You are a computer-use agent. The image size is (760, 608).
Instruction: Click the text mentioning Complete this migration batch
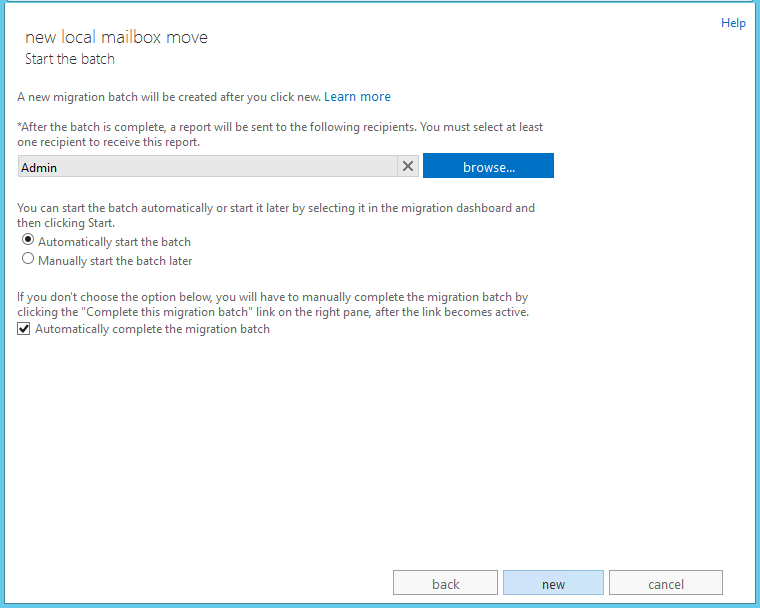click(273, 304)
